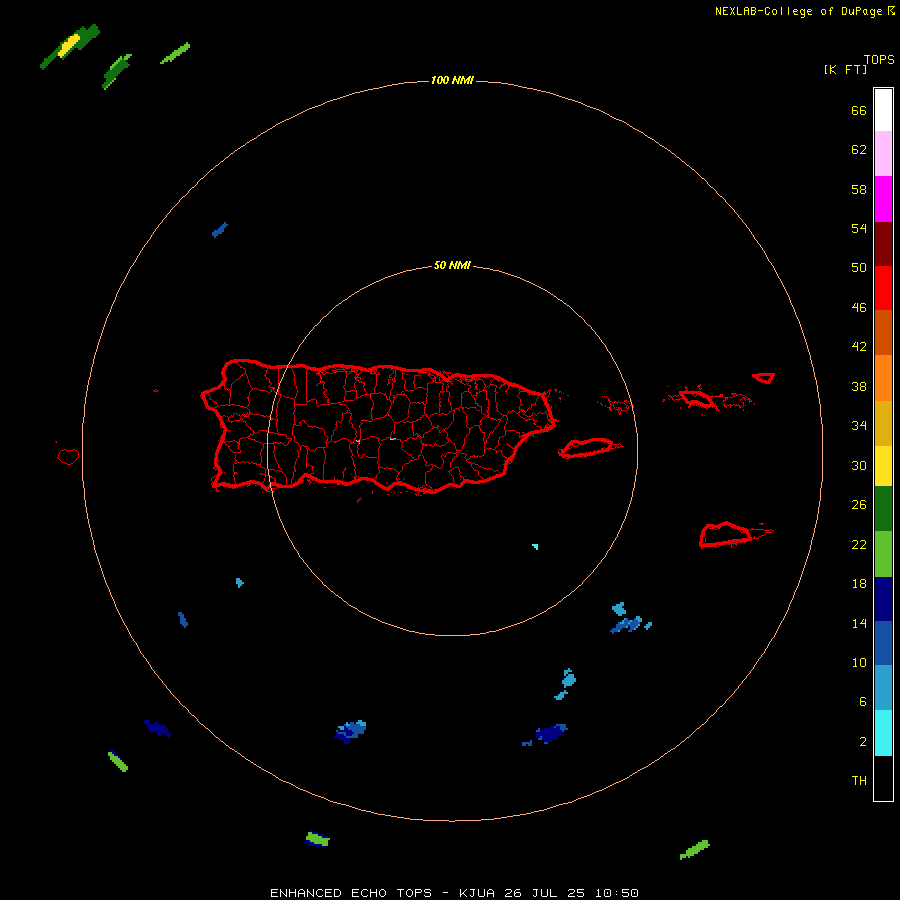Click the legend value "30"
900x900 pixels.
859,465
